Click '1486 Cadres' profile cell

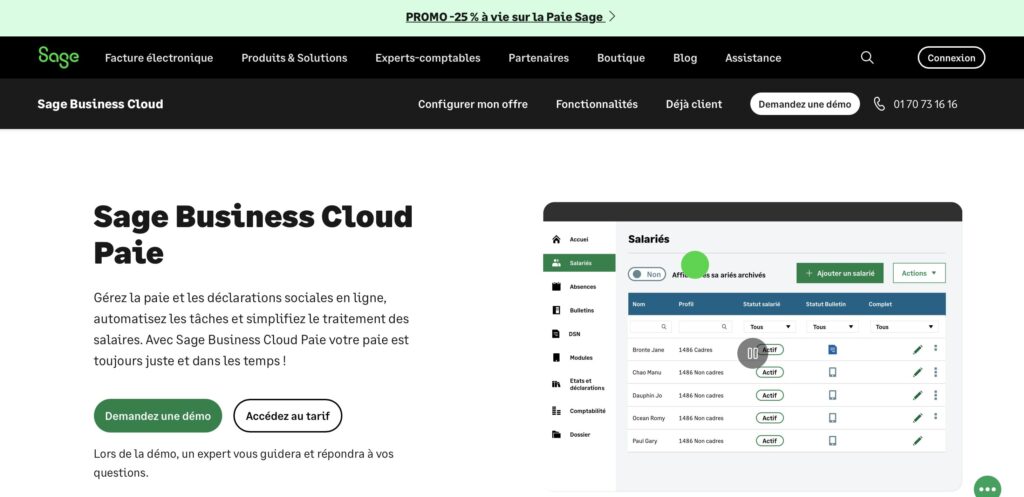point(696,350)
